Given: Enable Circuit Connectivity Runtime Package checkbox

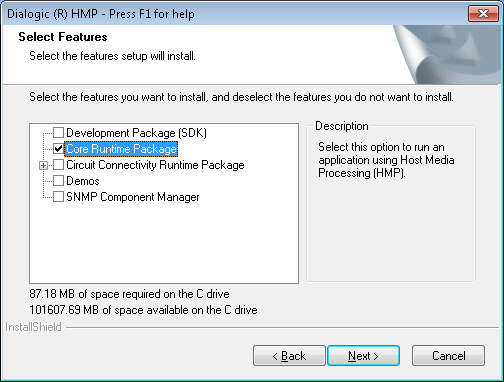Looking at the screenshot, I should point(58,165).
